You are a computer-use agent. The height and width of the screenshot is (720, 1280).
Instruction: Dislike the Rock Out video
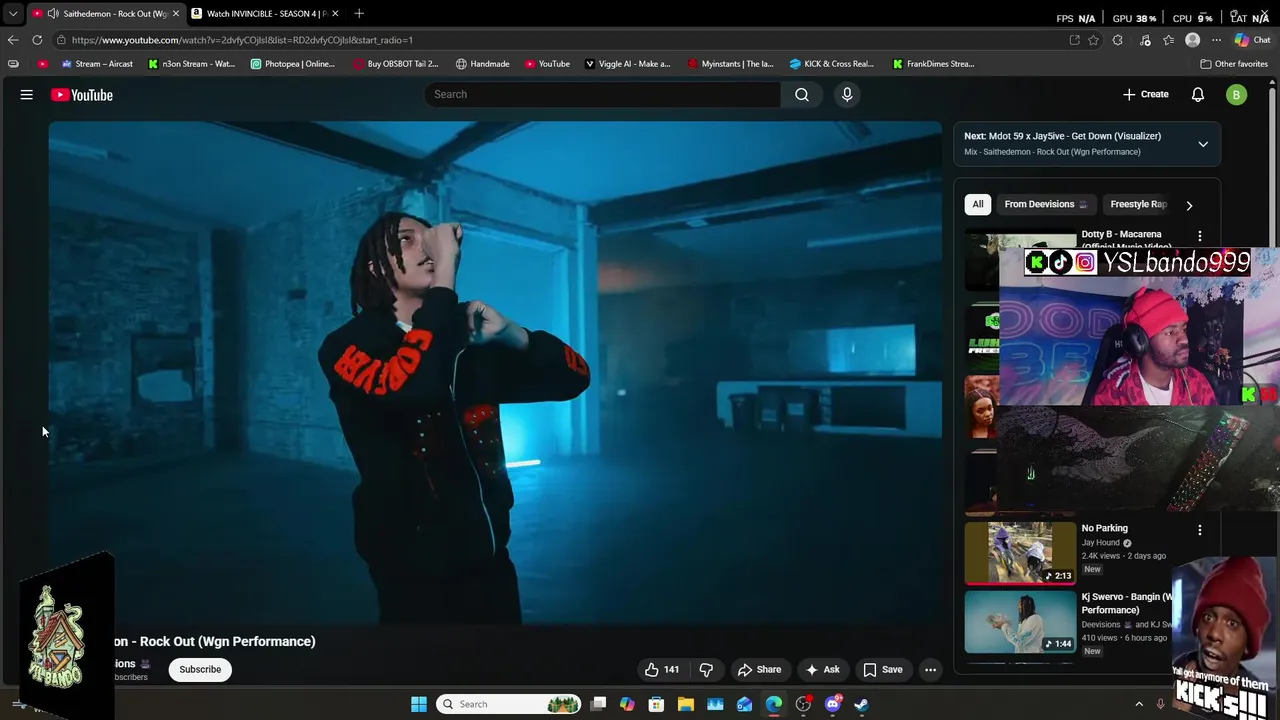coord(706,670)
